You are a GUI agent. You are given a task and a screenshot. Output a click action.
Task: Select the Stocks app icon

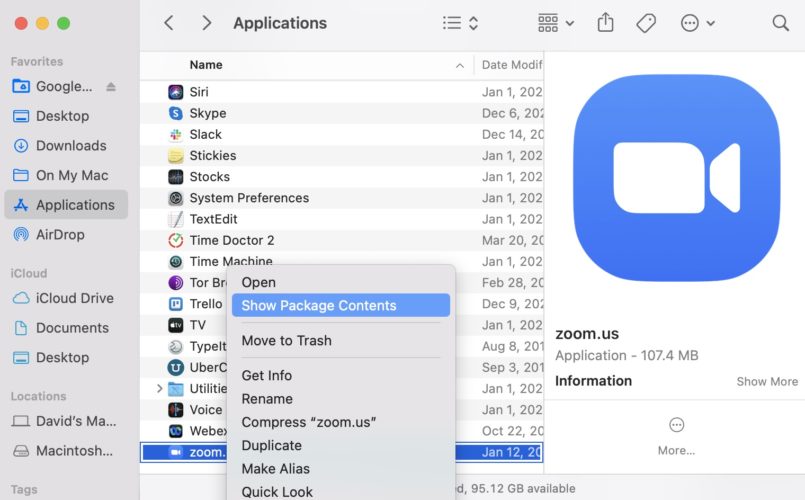[x=176, y=177]
